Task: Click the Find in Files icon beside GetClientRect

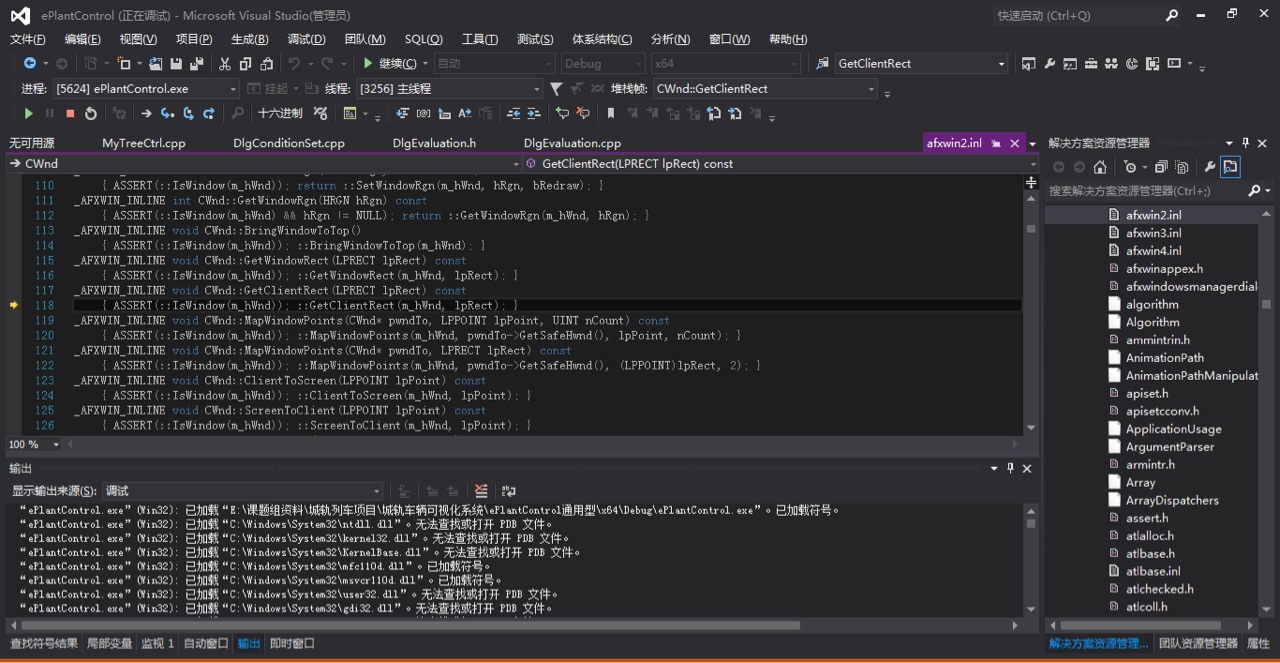Action: click(822, 64)
